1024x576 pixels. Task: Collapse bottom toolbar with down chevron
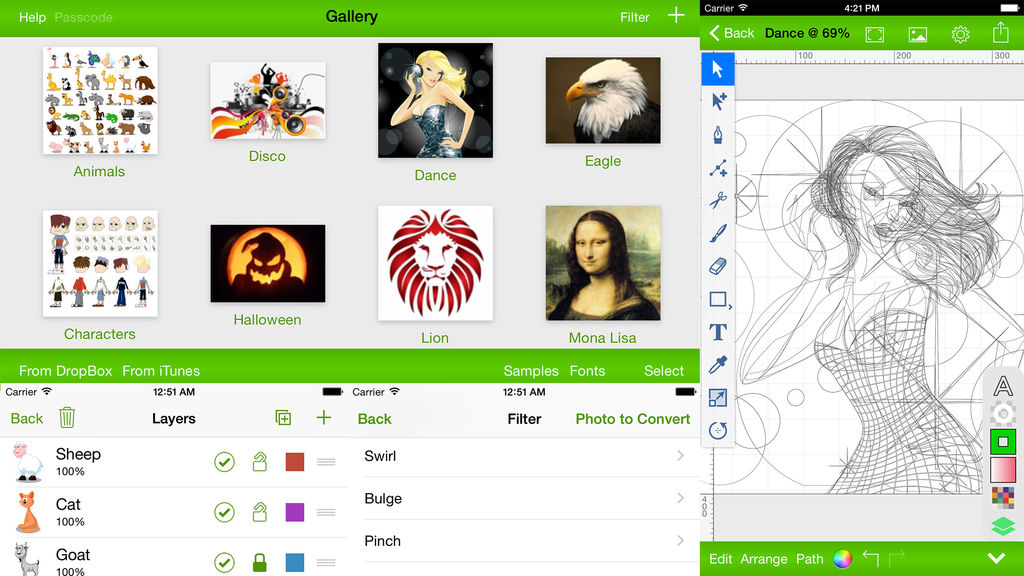997,558
